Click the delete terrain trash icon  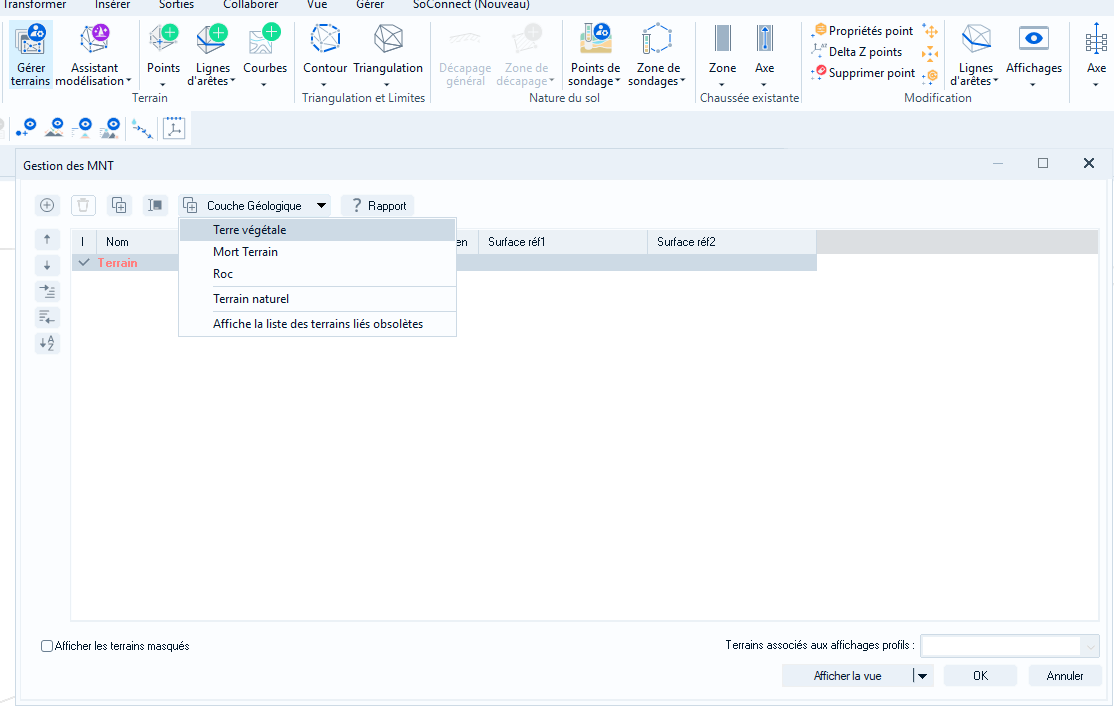[x=83, y=205]
